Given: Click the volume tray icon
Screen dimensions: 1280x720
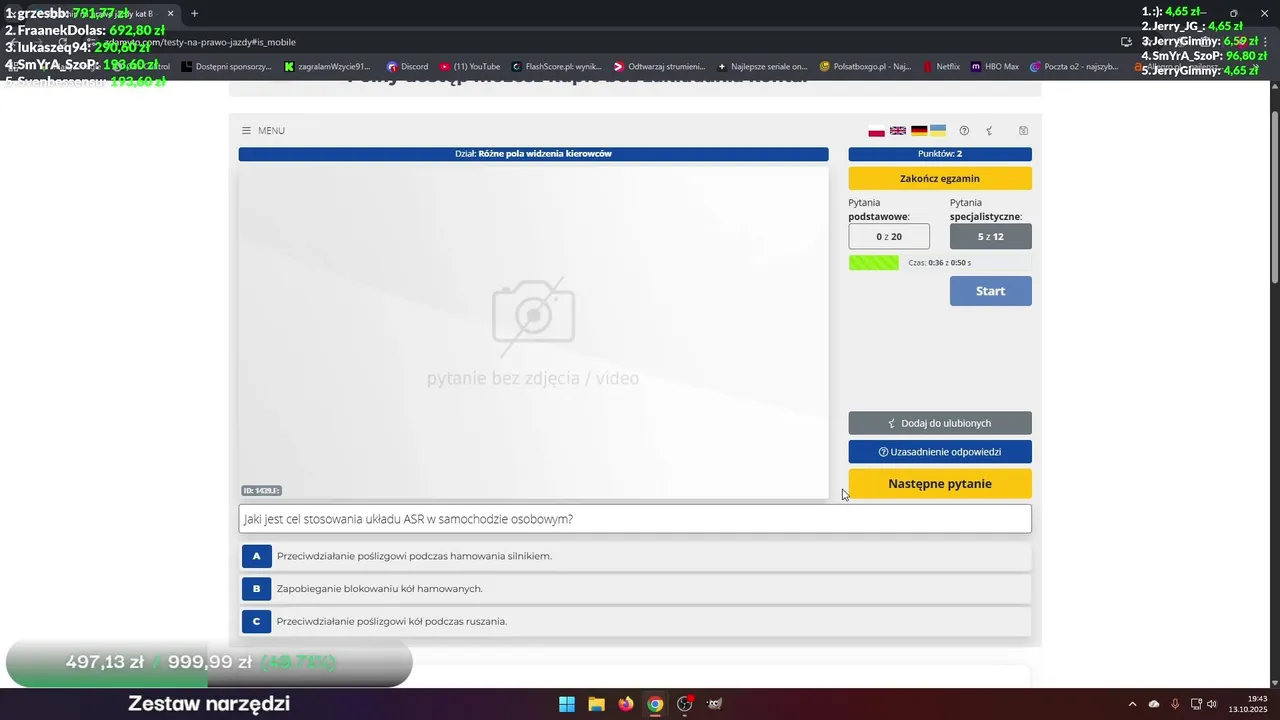Looking at the screenshot, I should point(1212,704).
